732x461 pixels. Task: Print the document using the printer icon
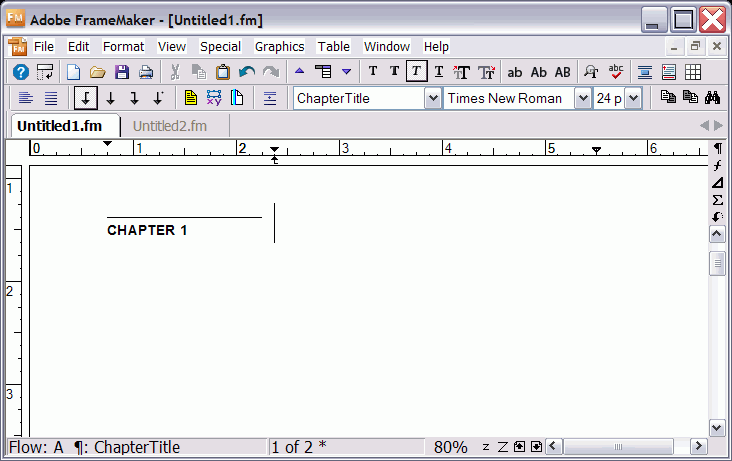pyautogui.click(x=146, y=72)
